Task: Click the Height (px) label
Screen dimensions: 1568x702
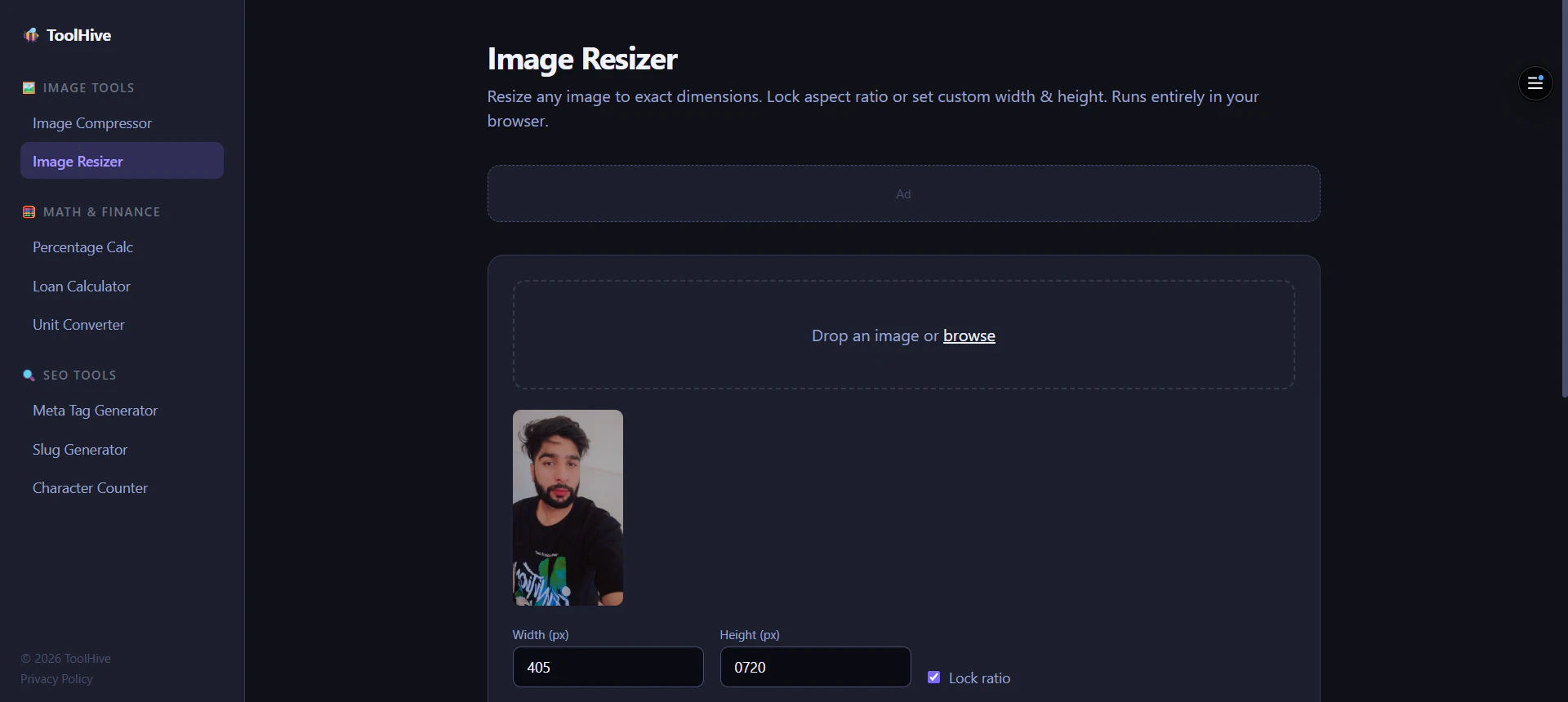Action: click(750, 635)
